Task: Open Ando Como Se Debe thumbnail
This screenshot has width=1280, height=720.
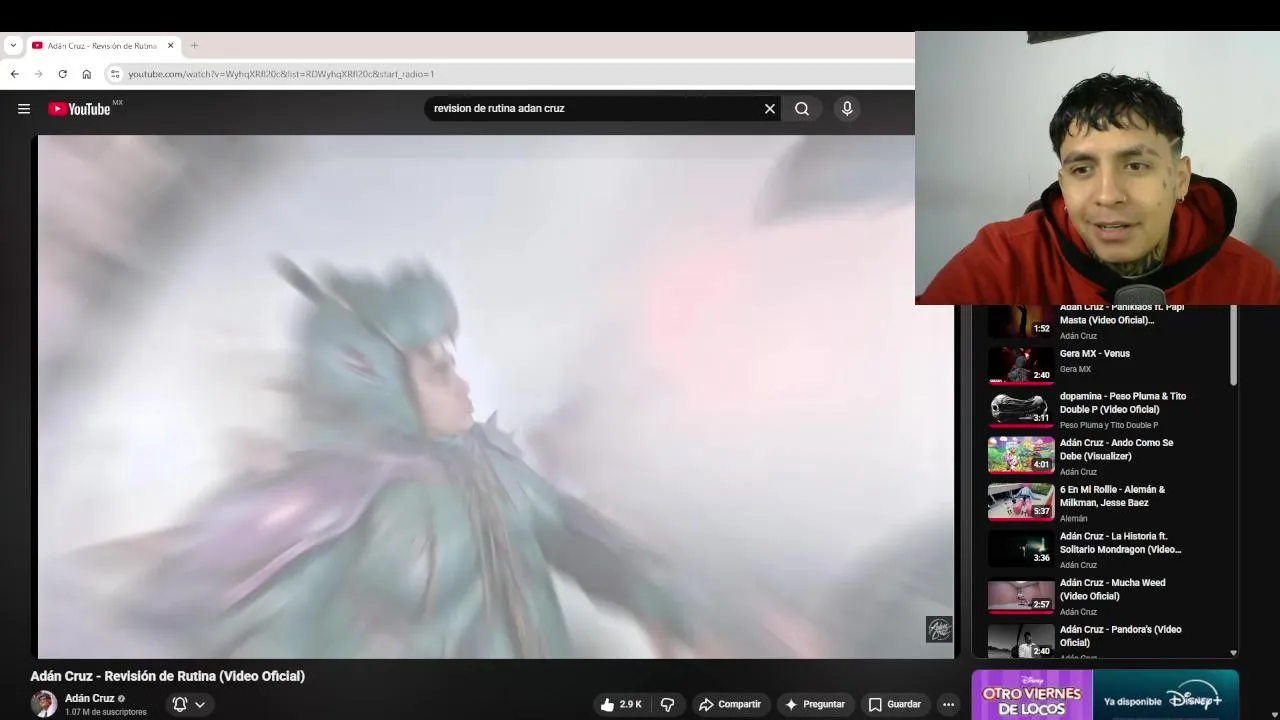Action: click(x=1021, y=455)
